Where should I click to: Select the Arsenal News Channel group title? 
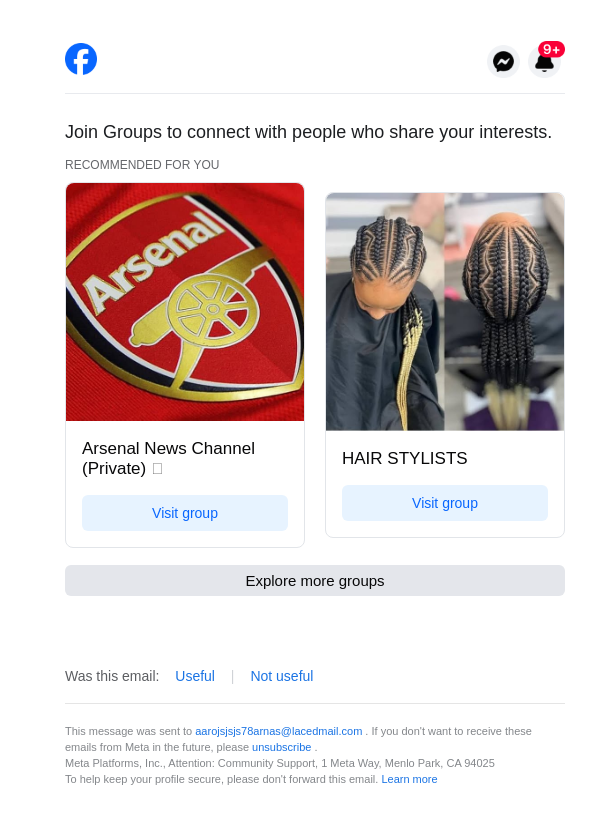[168, 458]
